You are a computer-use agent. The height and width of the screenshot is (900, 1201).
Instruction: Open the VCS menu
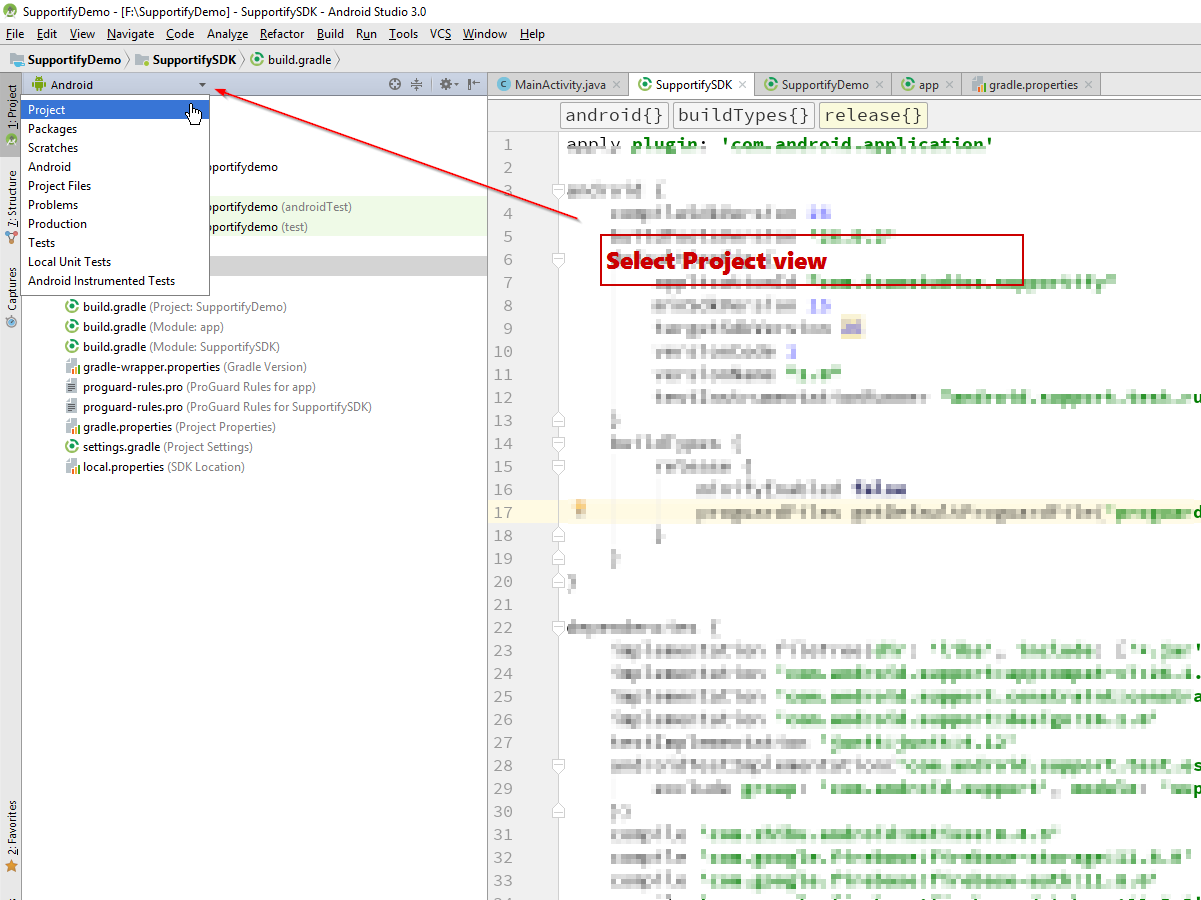[x=440, y=34]
